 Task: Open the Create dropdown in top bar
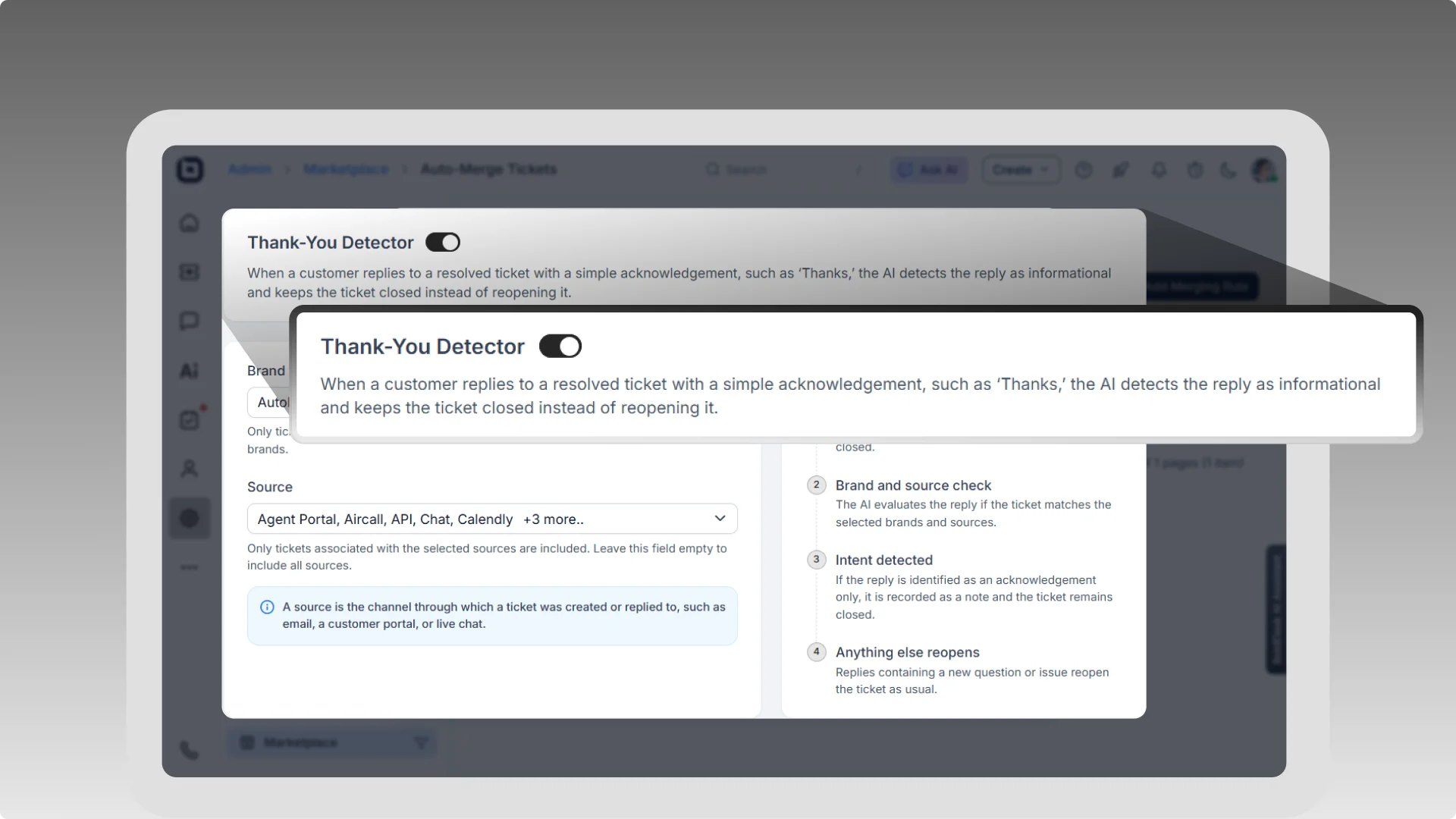coord(1021,170)
